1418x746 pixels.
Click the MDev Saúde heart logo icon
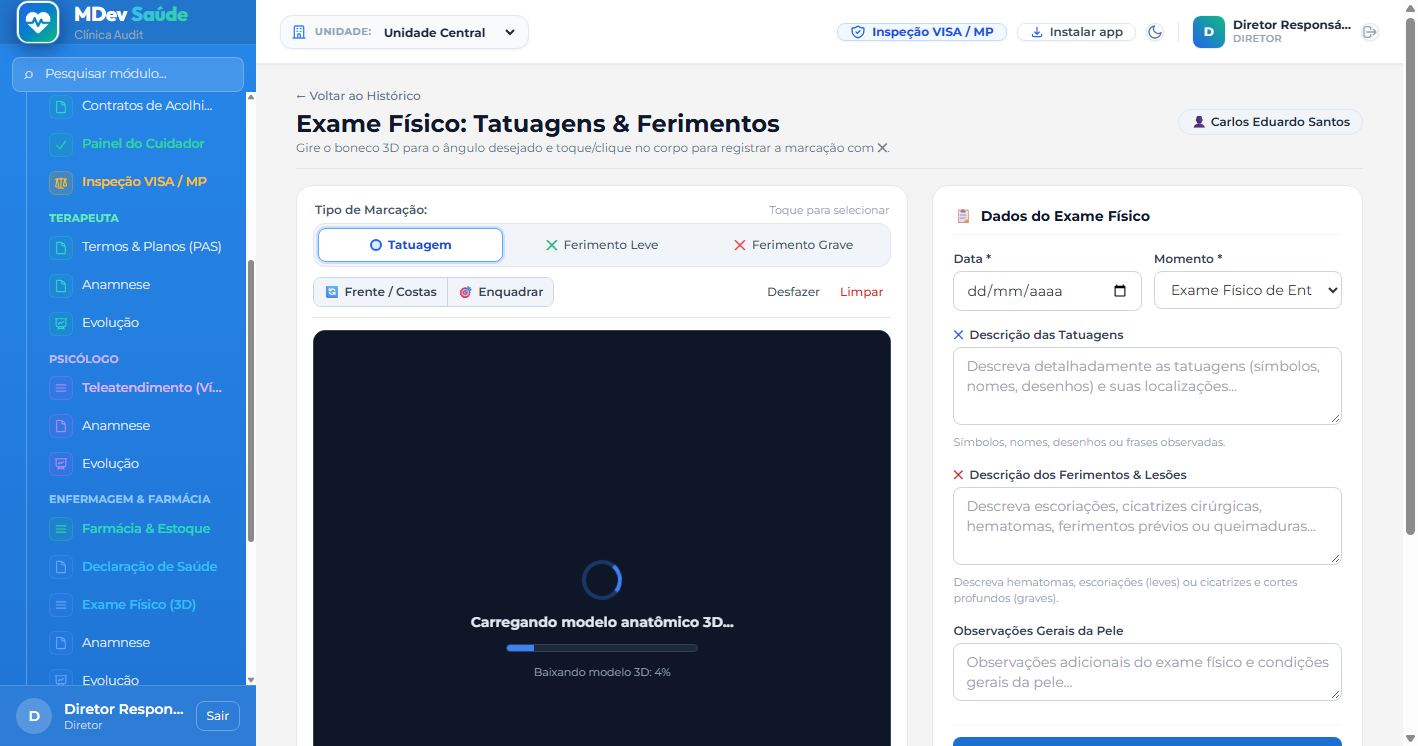[39, 22]
